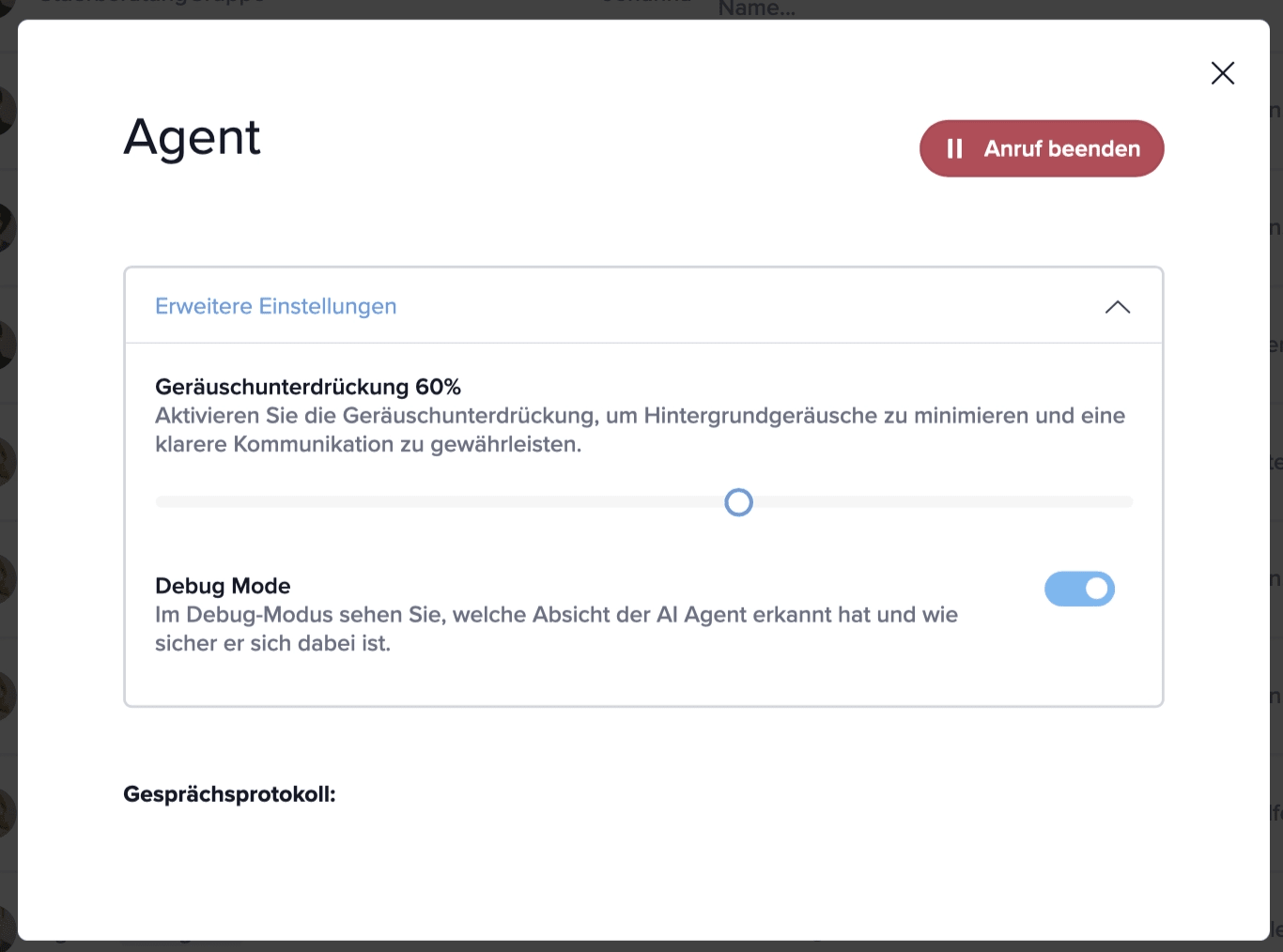Click the empty area below Gesprächsprotokoll
Viewport: 1283px width, 952px height.
643,873
